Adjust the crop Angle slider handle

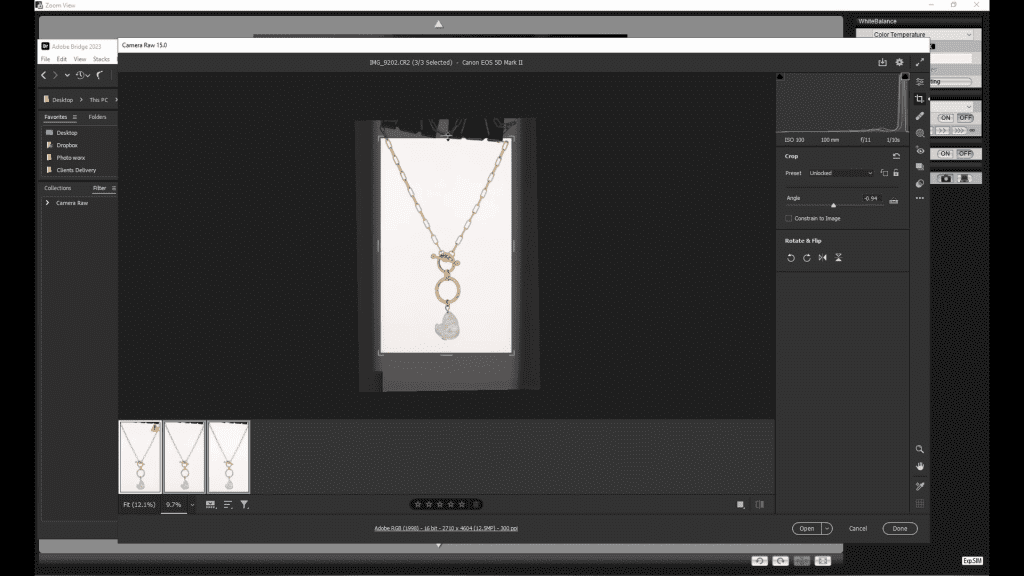(833, 205)
